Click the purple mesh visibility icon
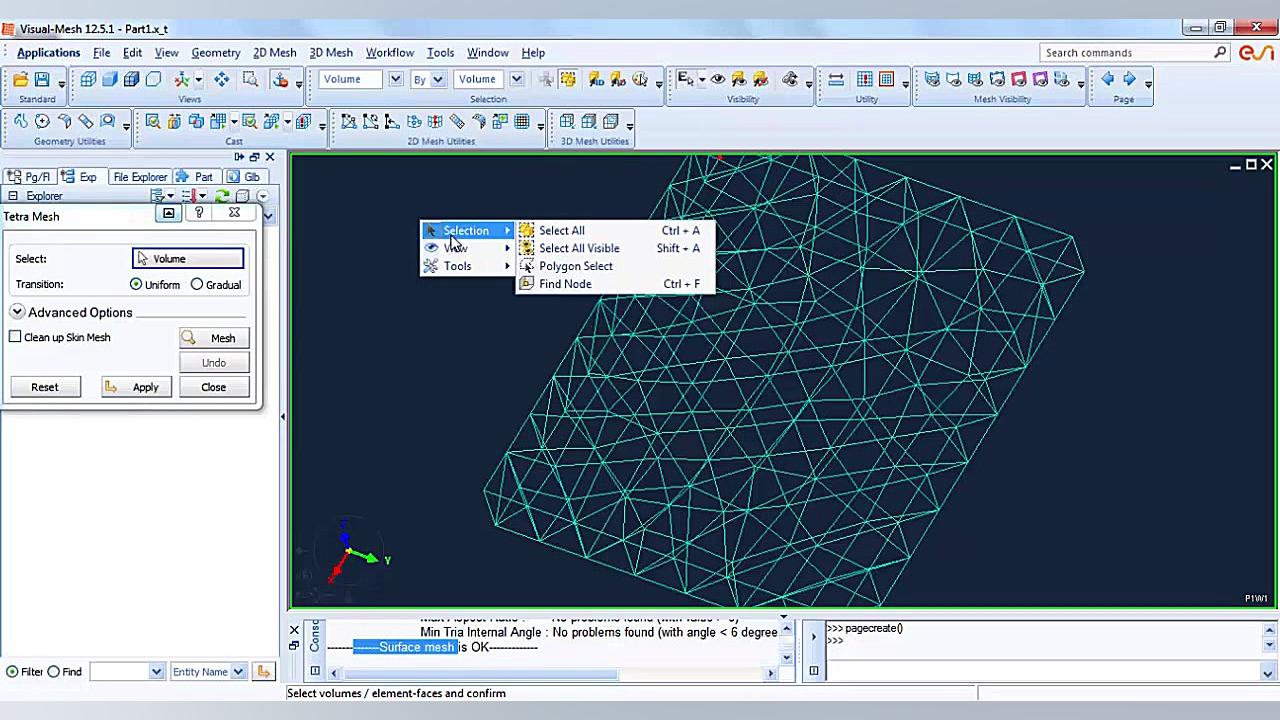 pos(1040,79)
